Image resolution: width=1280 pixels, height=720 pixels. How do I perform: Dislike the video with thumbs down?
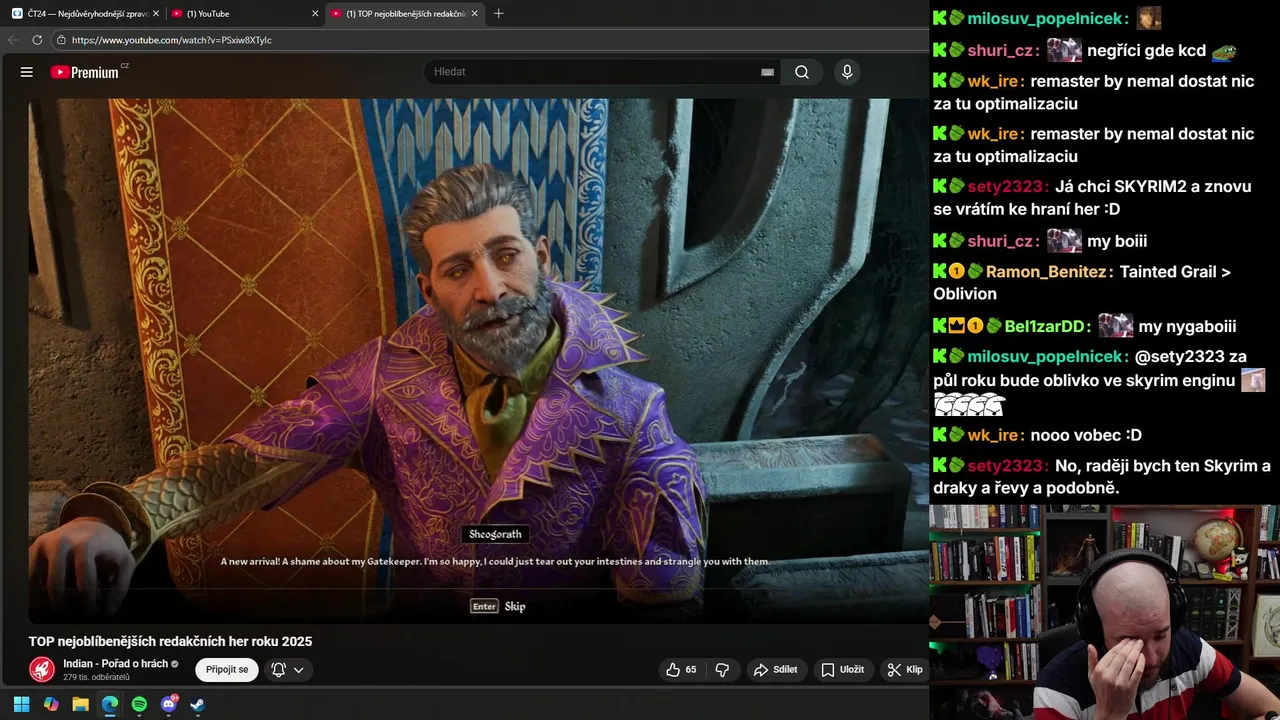tap(722, 669)
